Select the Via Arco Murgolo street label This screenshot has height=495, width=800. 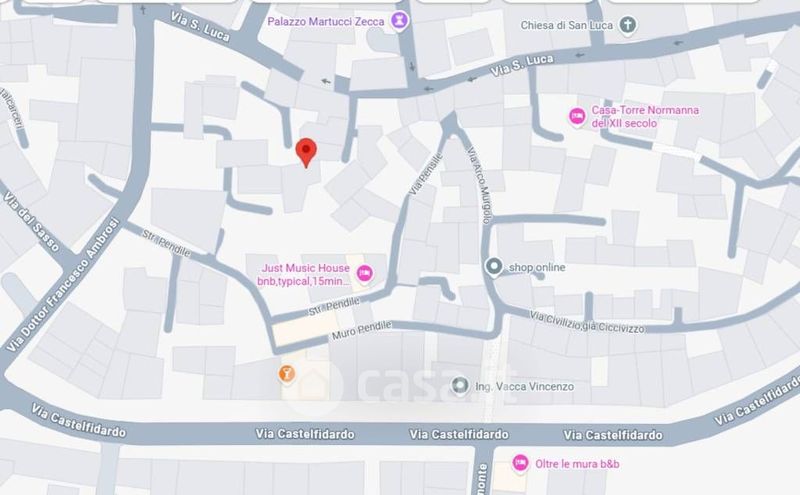coord(479,185)
